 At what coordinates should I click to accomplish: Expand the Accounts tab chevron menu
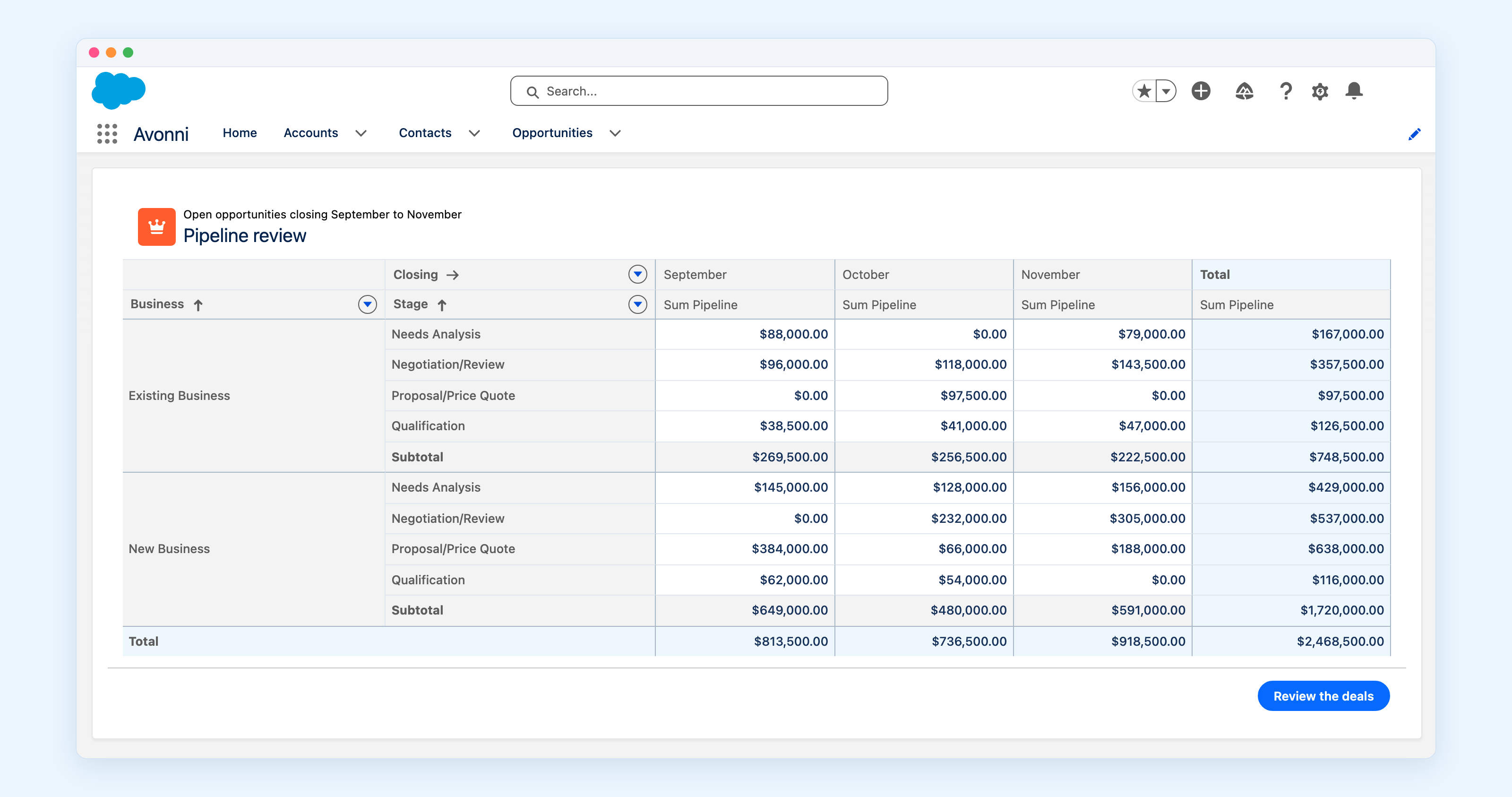361,133
